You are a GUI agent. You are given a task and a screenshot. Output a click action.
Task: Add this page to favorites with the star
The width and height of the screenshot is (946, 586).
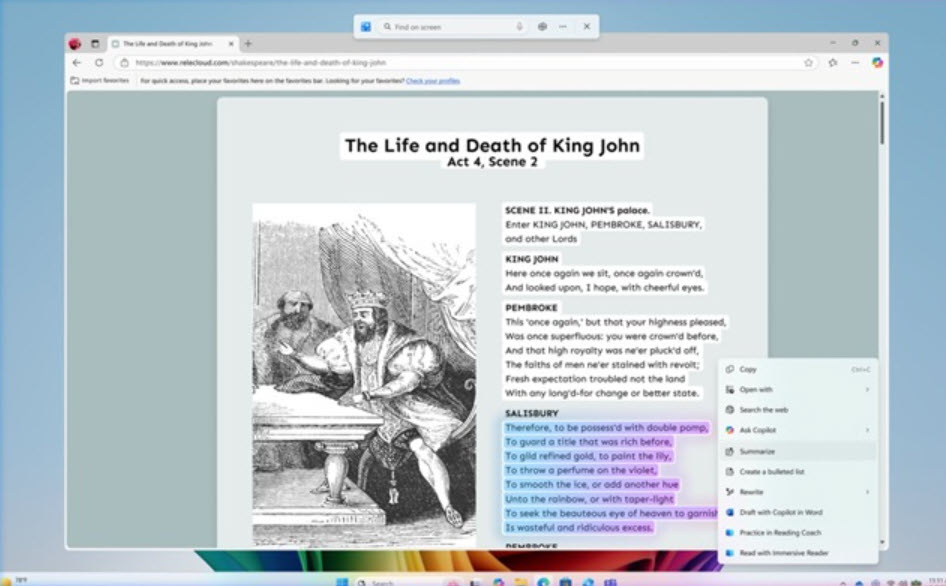808,63
